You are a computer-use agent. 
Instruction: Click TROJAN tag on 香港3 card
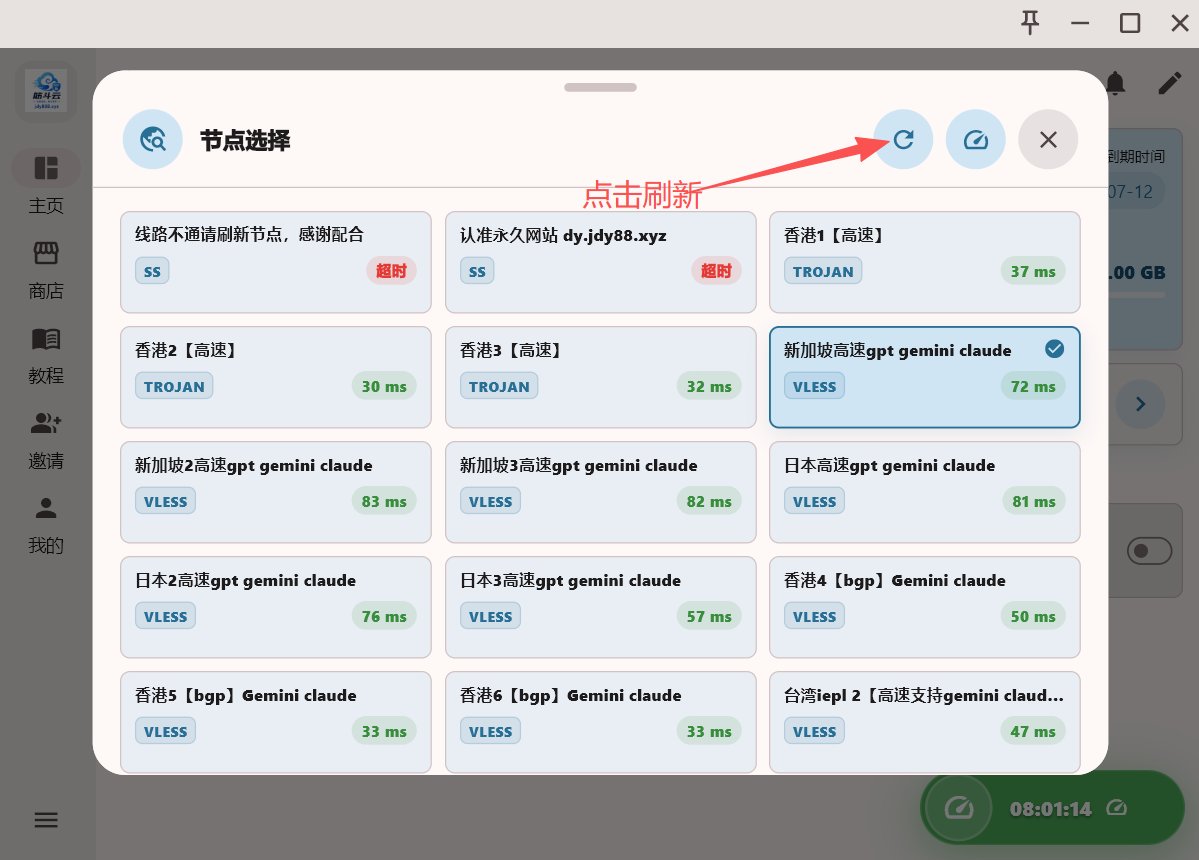[x=499, y=386]
